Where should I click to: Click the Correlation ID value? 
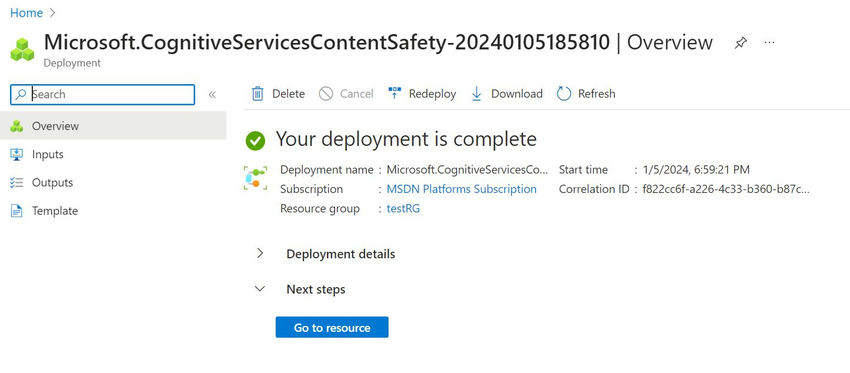(x=726, y=189)
